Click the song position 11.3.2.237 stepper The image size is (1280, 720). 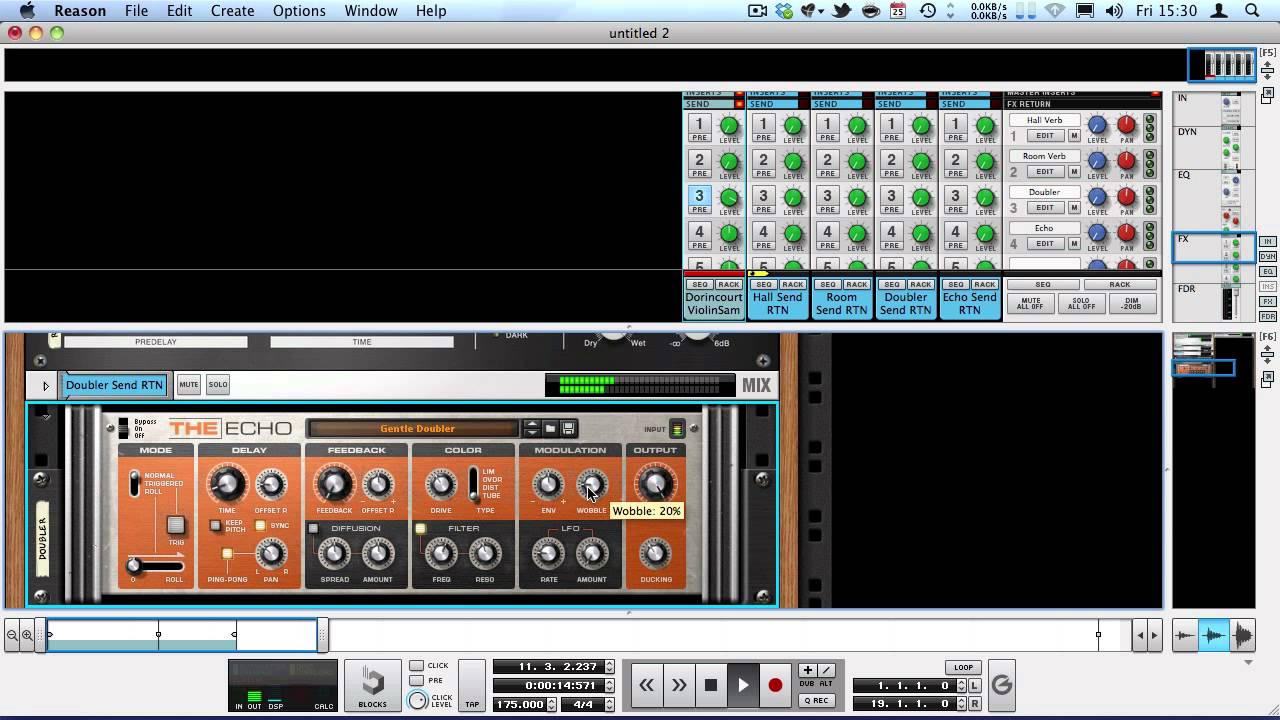[x=610, y=667]
